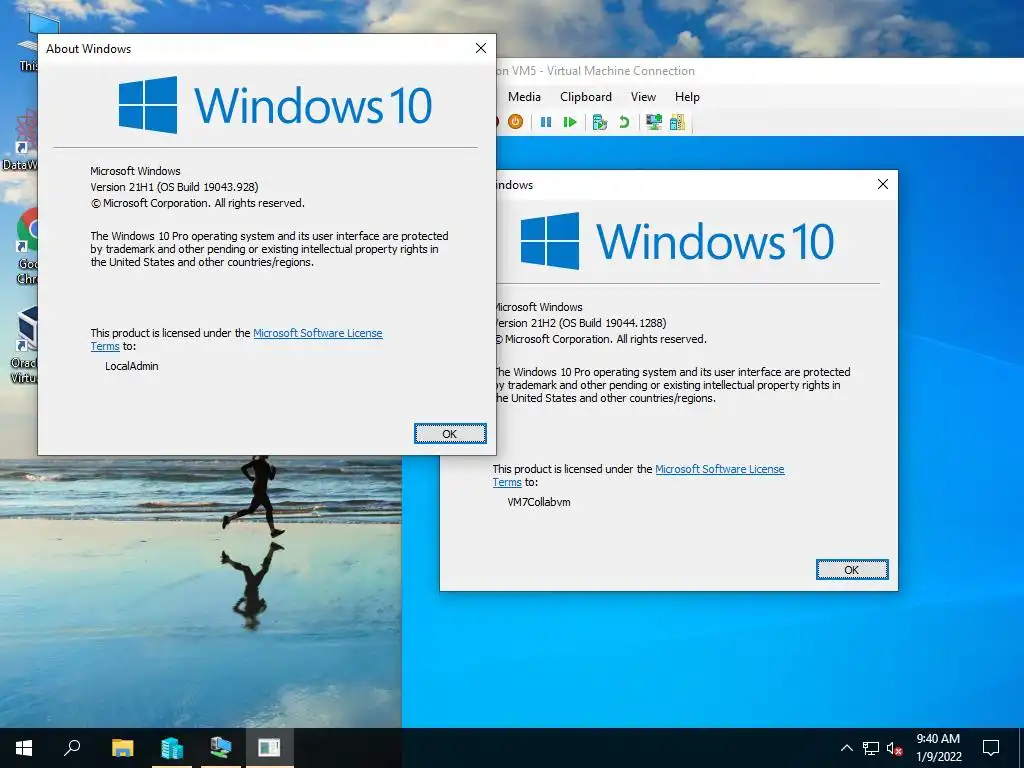Screen dimensions: 1024x768
Task: Create a checkpoint using the Checkpoint toolbar icon
Action: [x=600, y=122]
